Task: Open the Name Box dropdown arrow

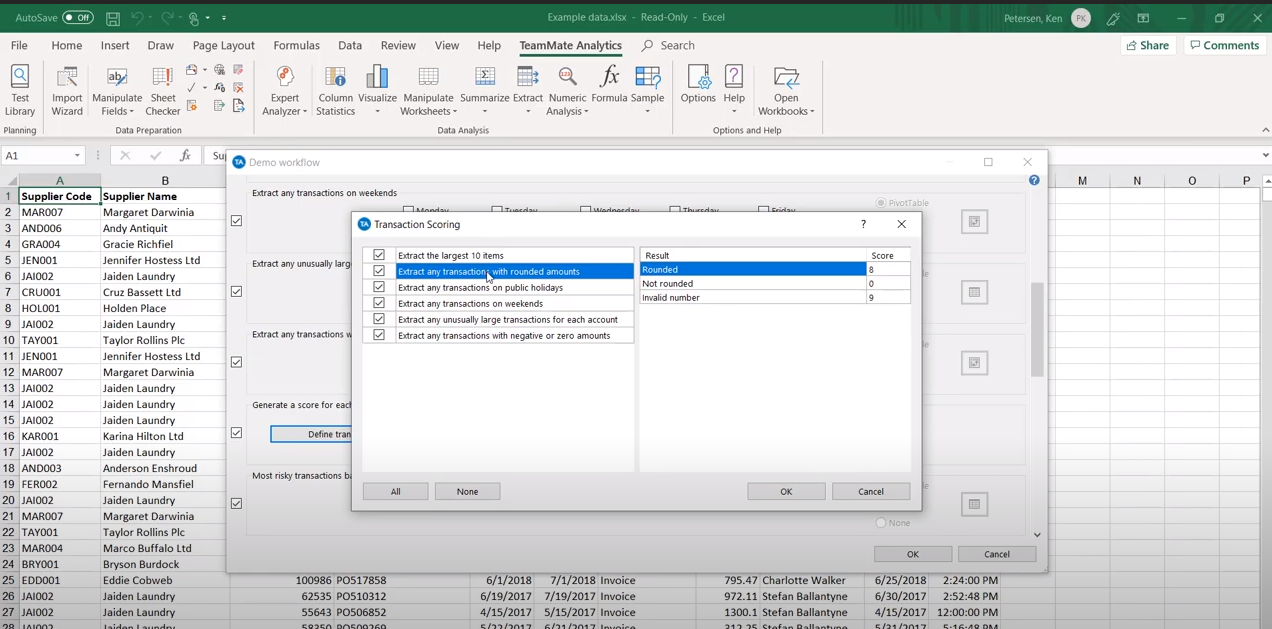Action: click(77, 156)
